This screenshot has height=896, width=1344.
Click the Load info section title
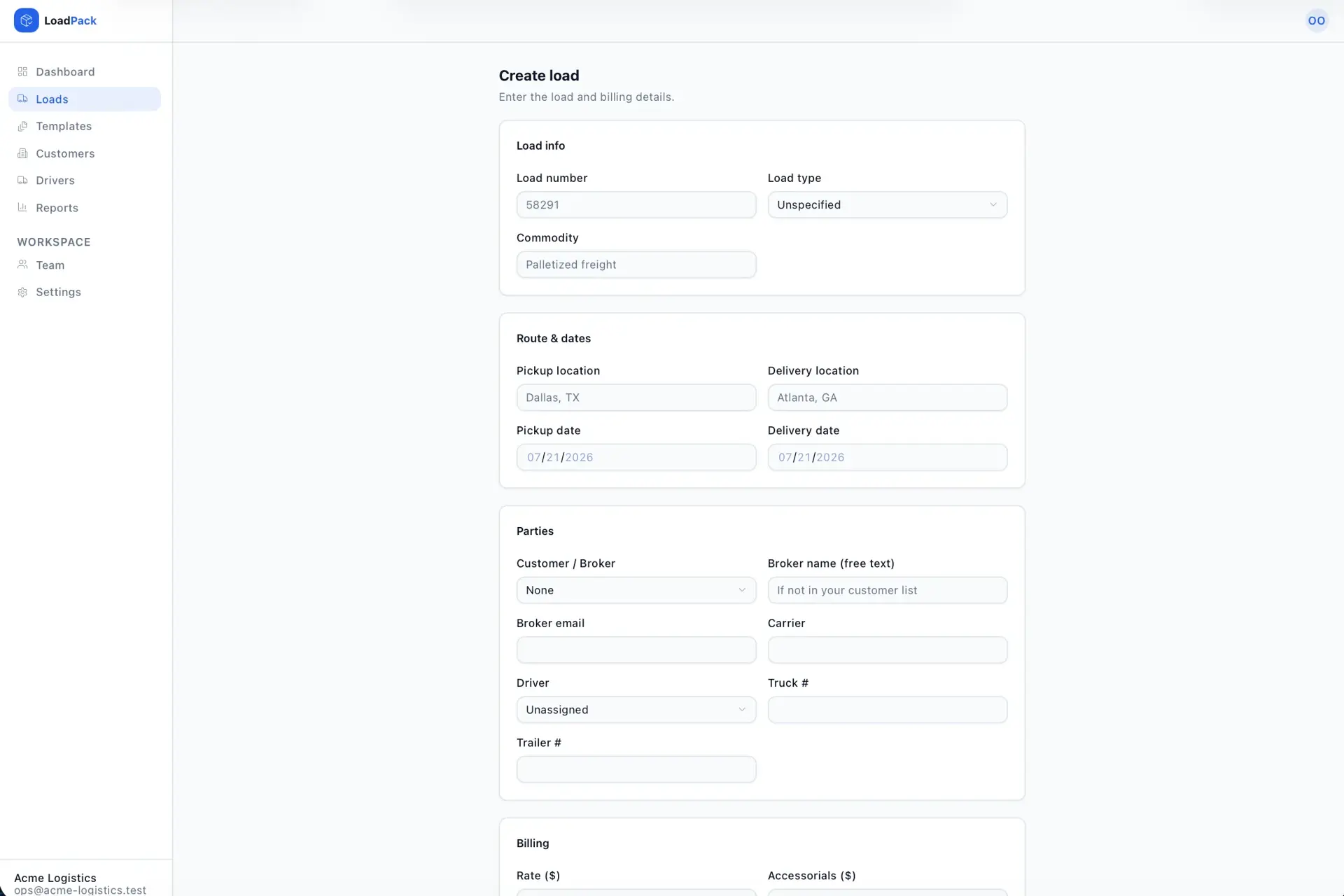click(540, 146)
